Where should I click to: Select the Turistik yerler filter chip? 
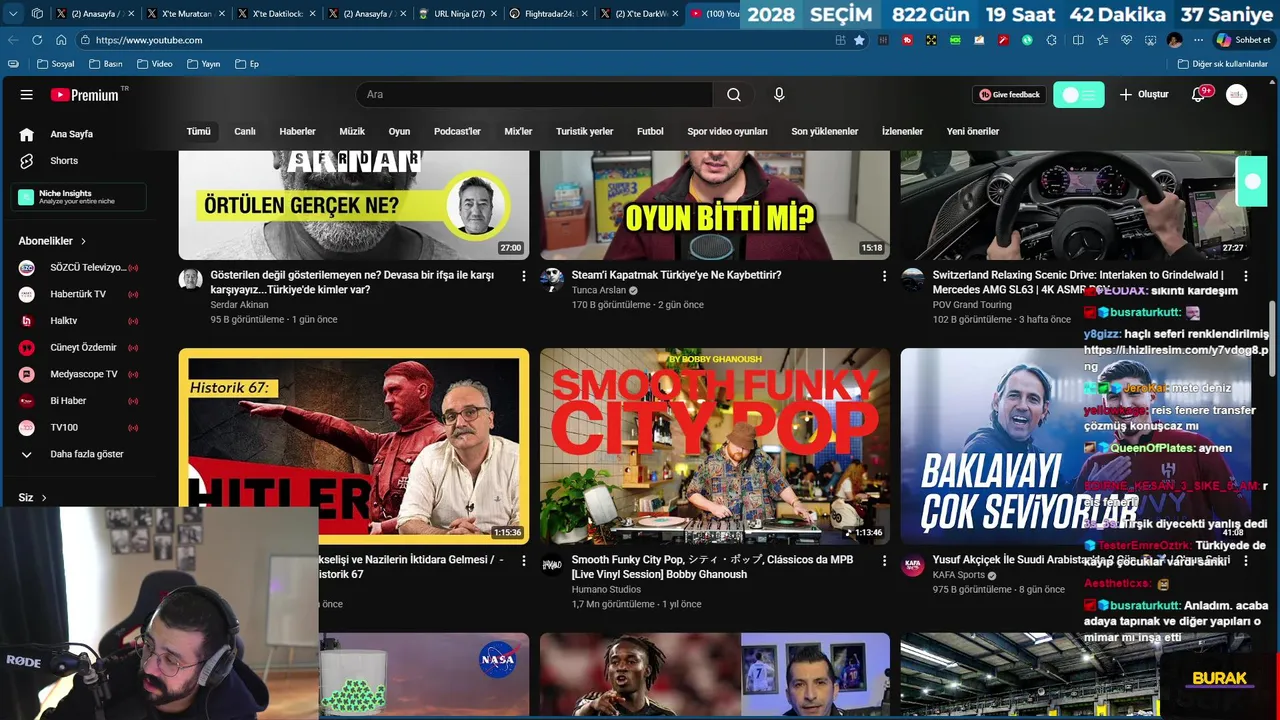click(585, 132)
